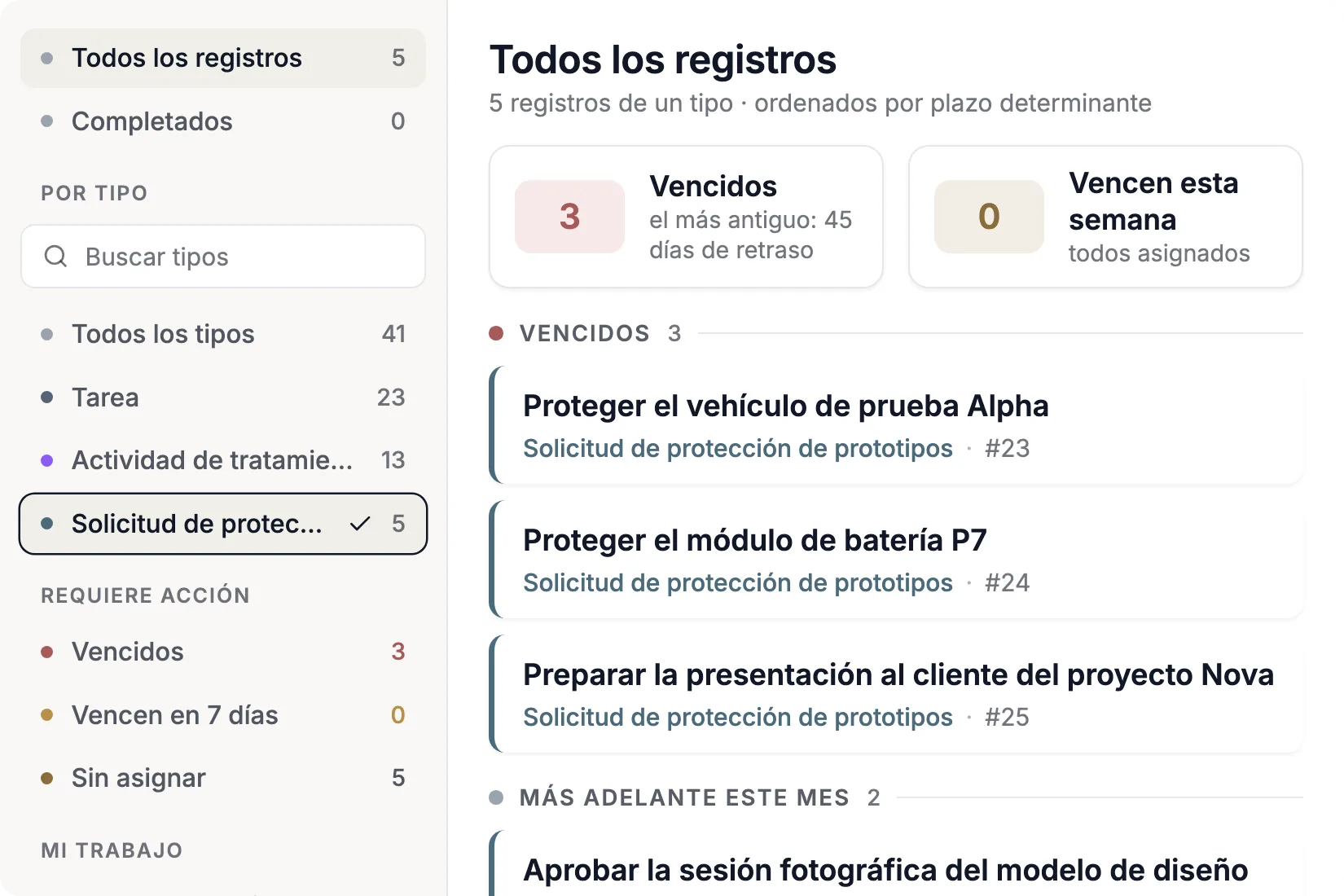This screenshot has height=896, width=1344.
Task: Click the count 41 next to Todos los tipos
Action: point(393,334)
